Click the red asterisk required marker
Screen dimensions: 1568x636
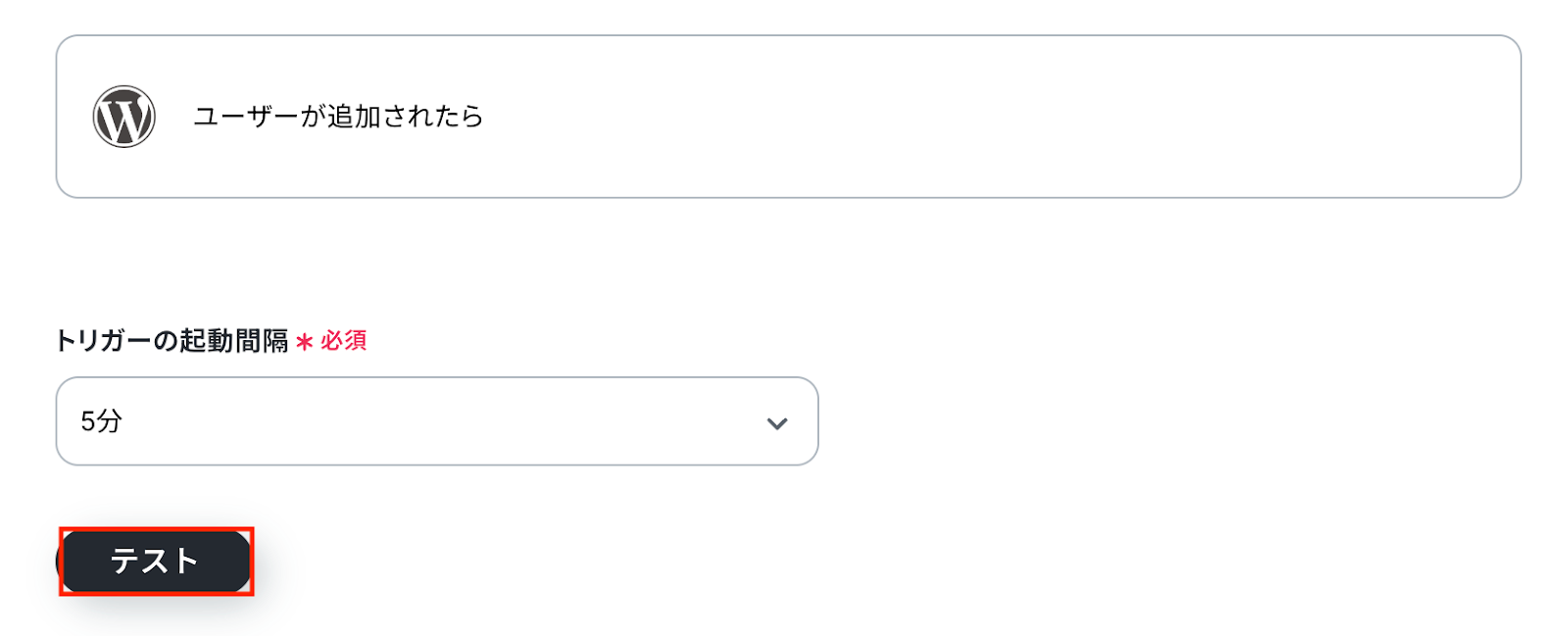point(304,342)
